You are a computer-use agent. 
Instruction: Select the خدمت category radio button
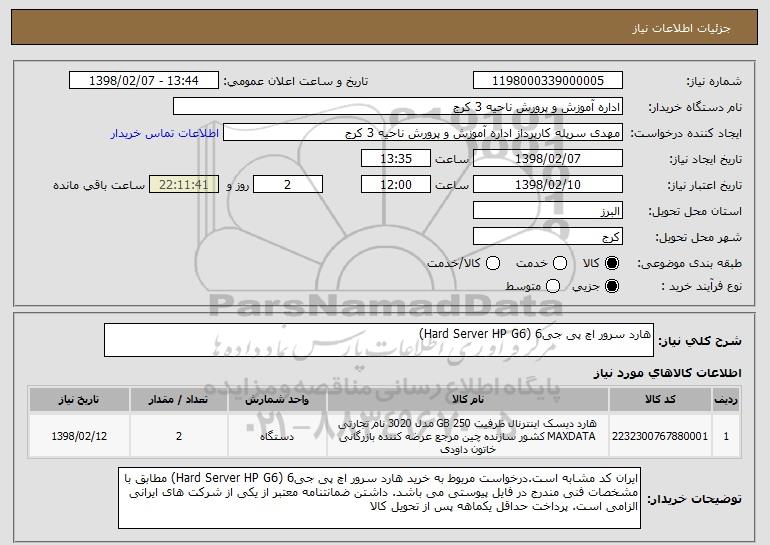(x=560, y=263)
